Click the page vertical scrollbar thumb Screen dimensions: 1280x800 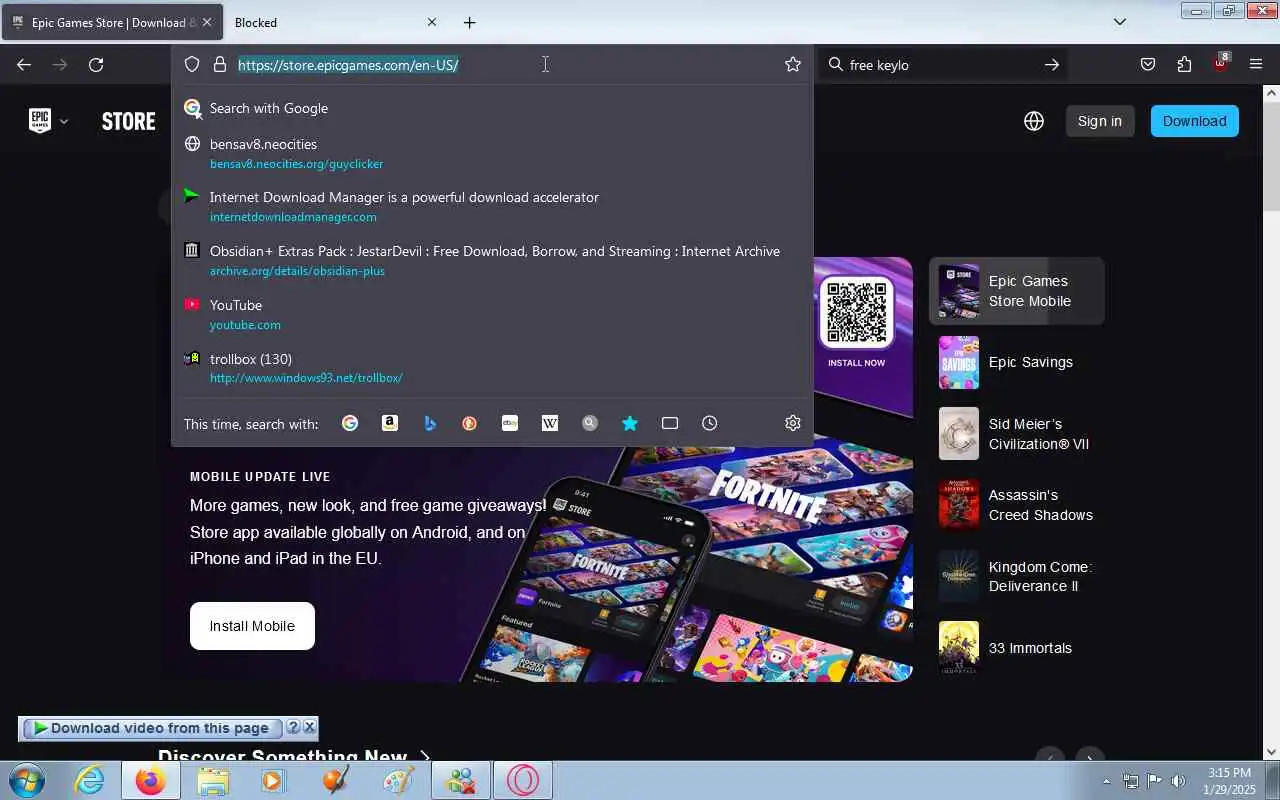tap(1271, 155)
